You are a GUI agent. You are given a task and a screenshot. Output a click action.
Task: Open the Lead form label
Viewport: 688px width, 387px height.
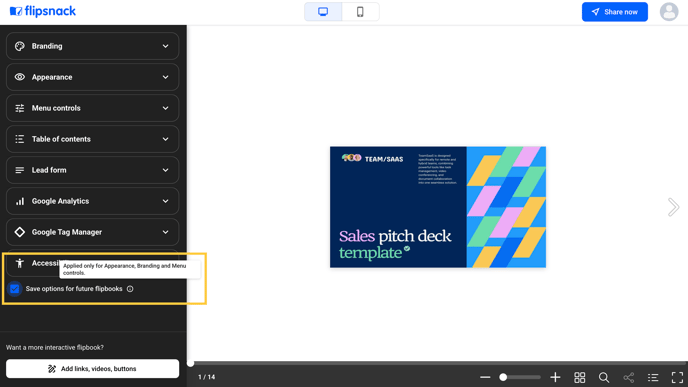(49, 170)
